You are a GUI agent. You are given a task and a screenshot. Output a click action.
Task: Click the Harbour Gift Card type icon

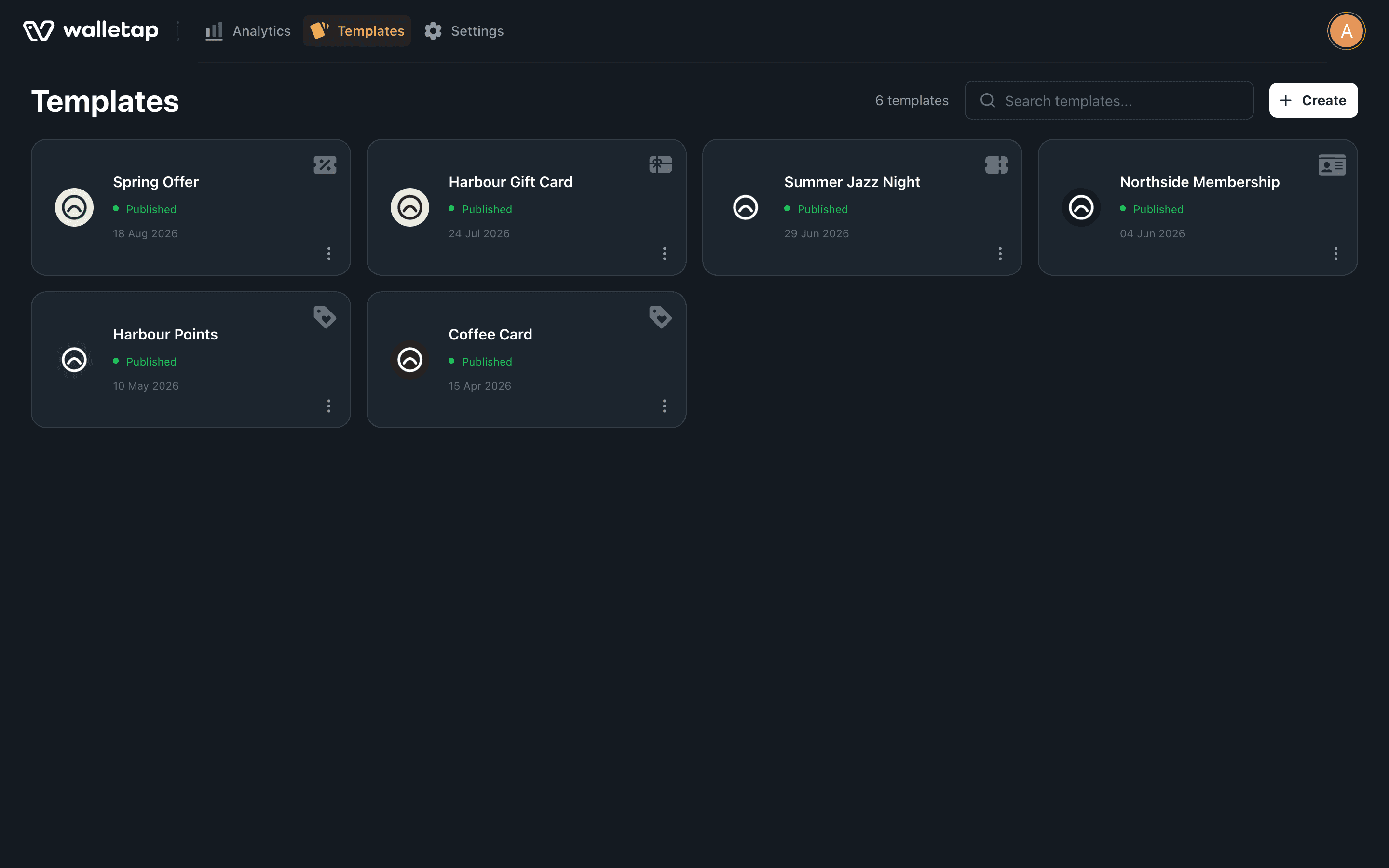point(661,165)
